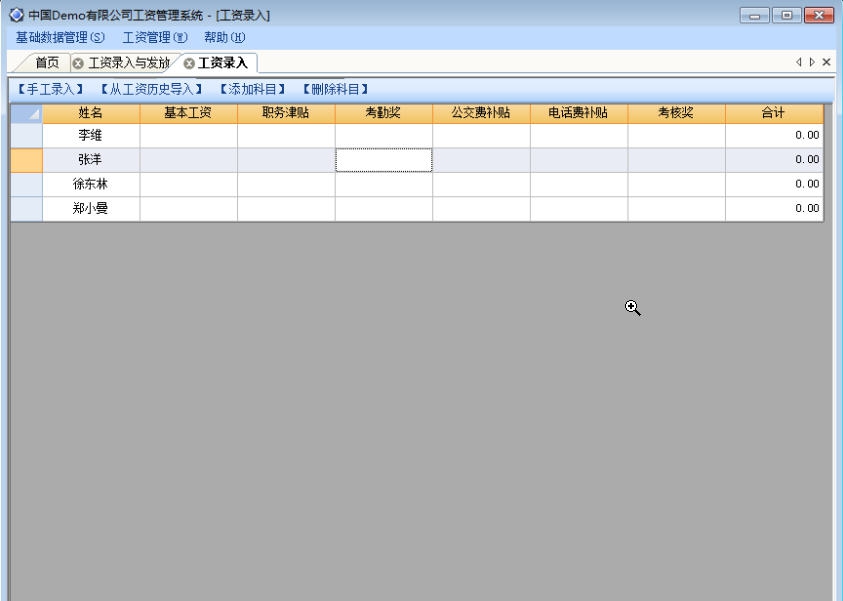Click 考勤奖 cell for 张洋
This screenshot has width=843, height=601.
384,160
